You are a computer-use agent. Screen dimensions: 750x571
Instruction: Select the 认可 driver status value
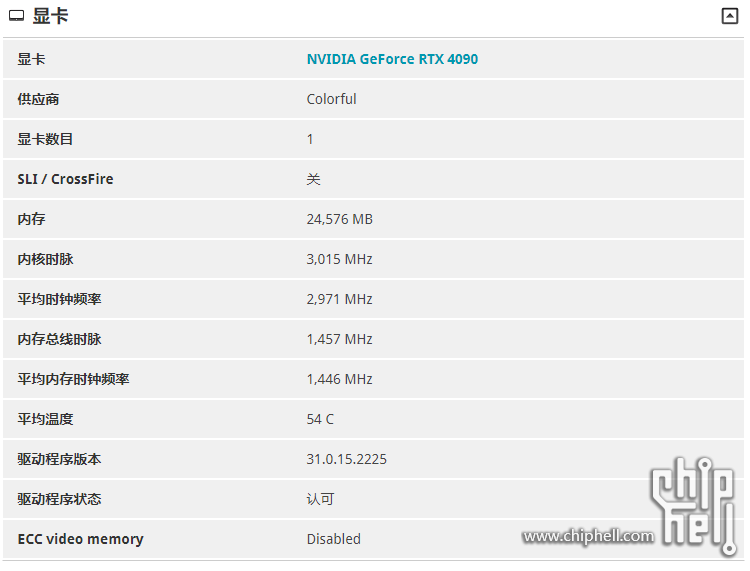click(320, 499)
